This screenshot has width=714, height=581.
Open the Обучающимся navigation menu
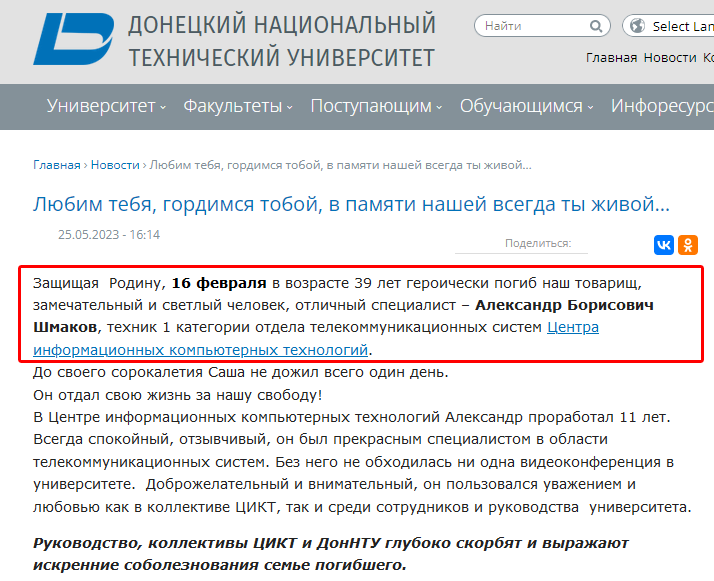point(526,106)
